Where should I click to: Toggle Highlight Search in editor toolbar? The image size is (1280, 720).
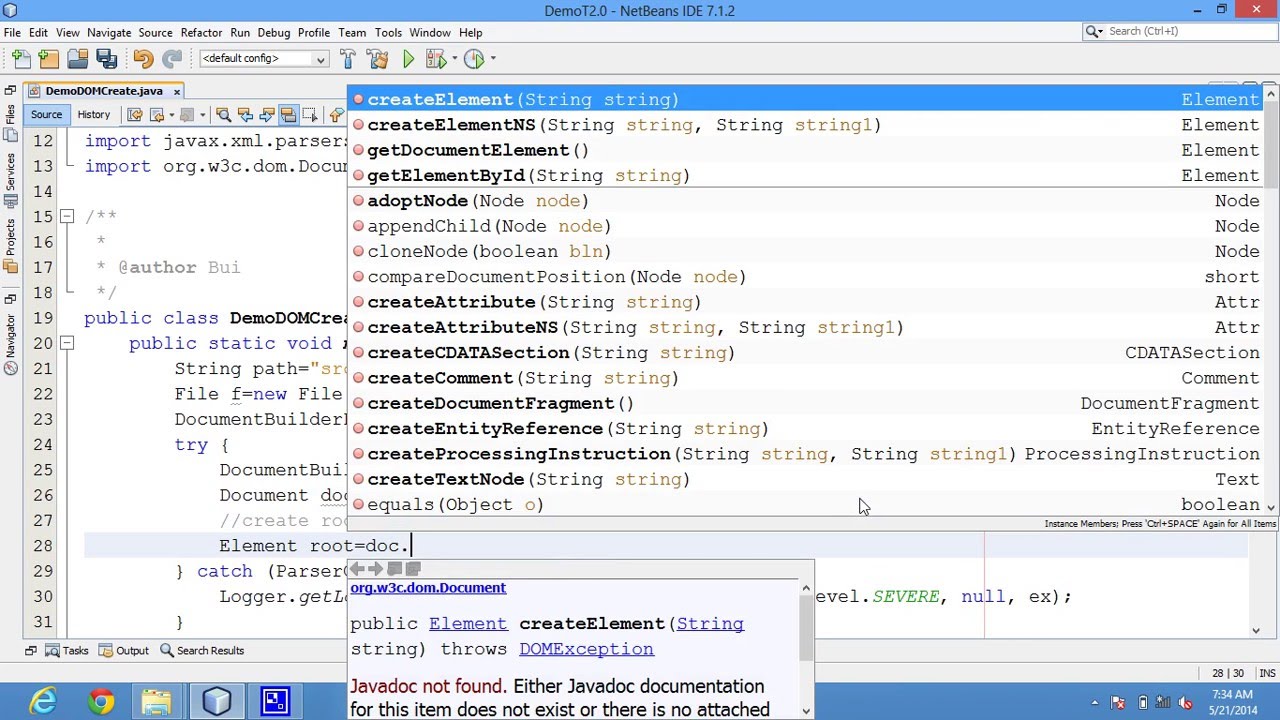[x=288, y=115]
